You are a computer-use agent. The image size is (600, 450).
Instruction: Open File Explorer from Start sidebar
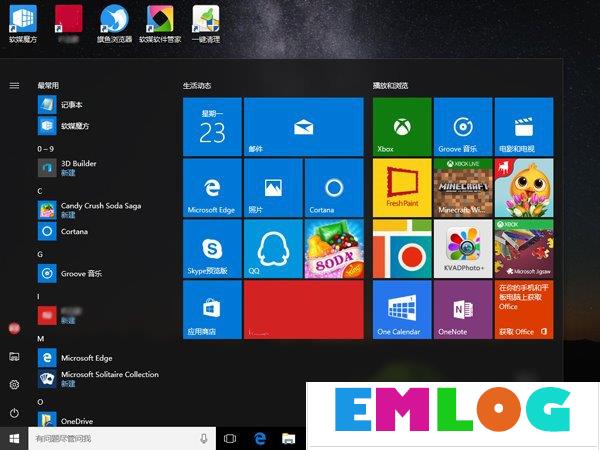pyautogui.click(x=14, y=357)
